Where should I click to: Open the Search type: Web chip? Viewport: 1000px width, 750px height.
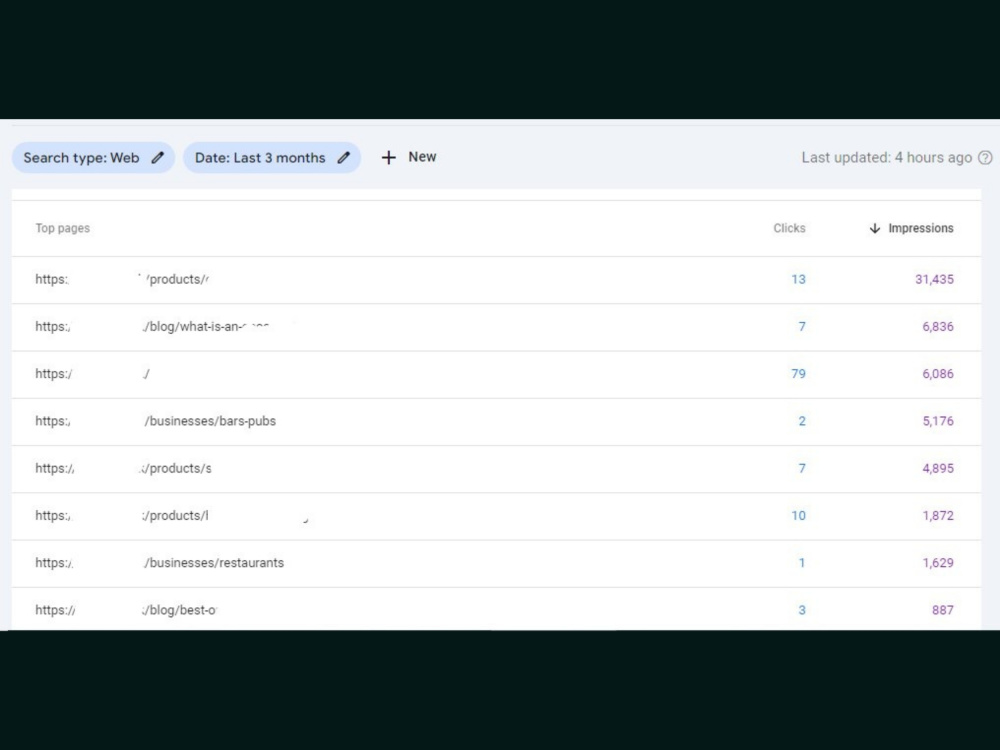[x=93, y=158]
